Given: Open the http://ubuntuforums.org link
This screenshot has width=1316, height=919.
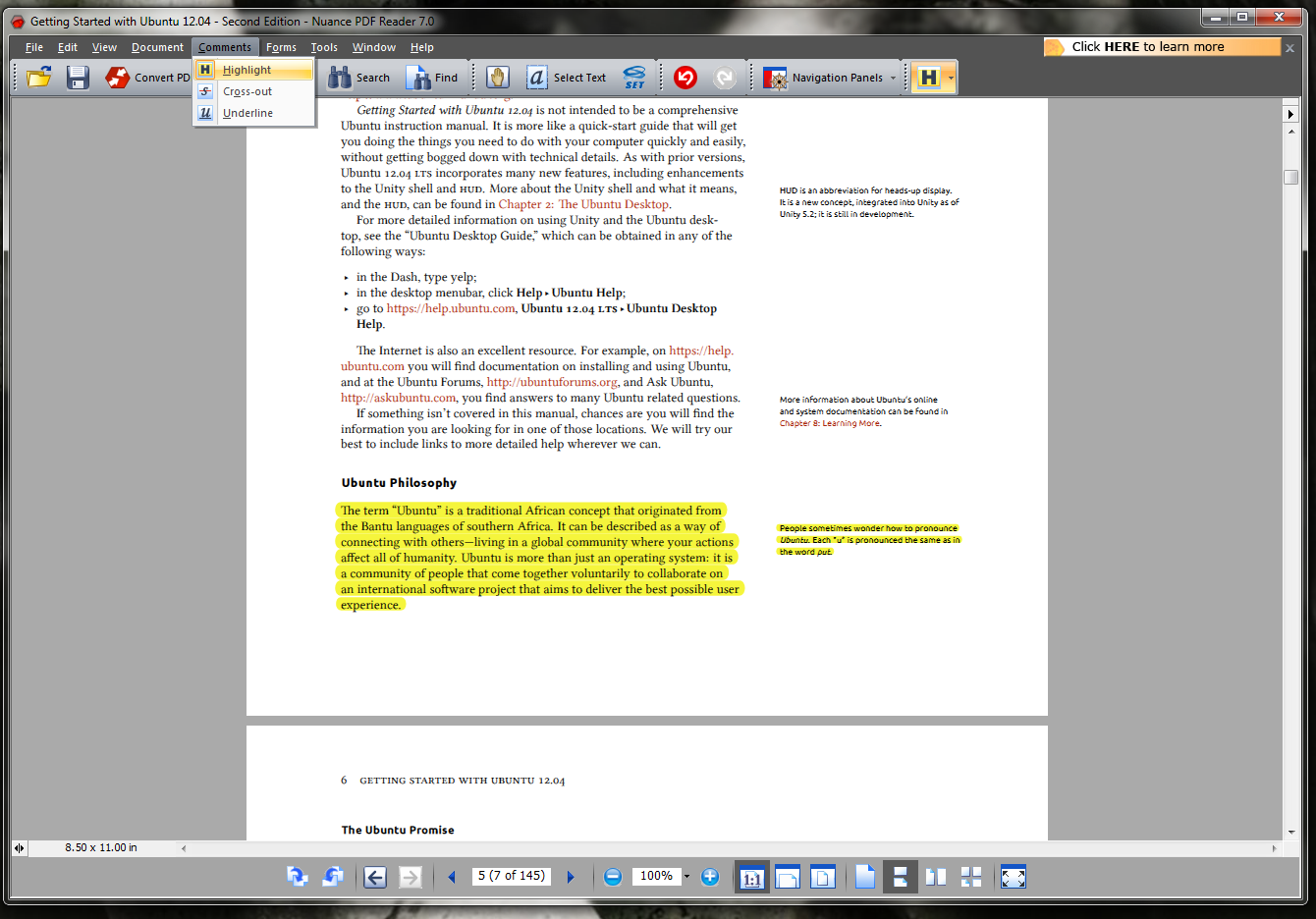Looking at the screenshot, I should point(552,382).
